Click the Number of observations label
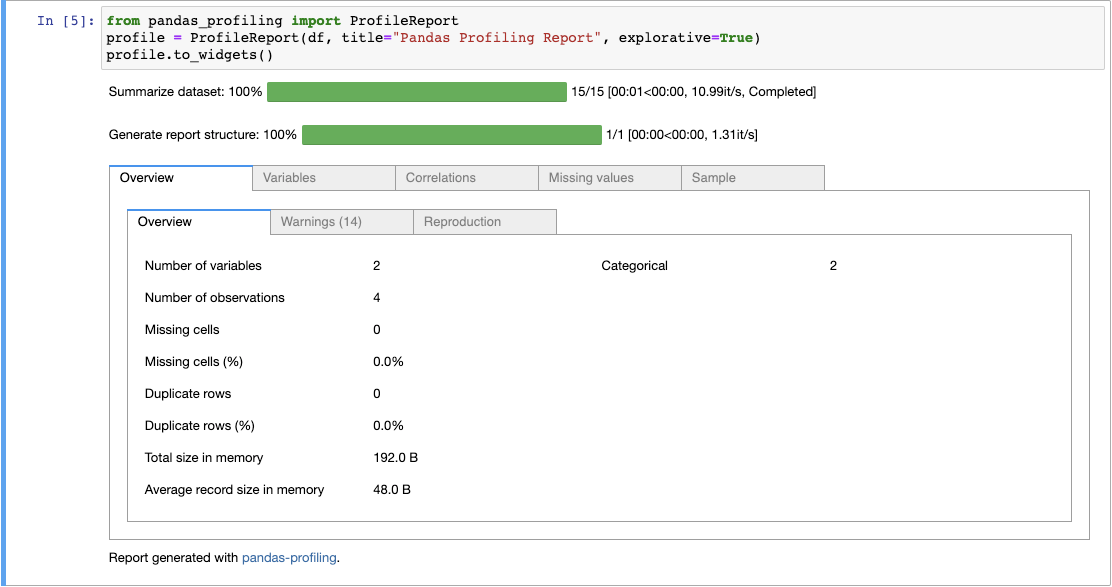The image size is (1112, 587). pyautogui.click(x=214, y=298)
